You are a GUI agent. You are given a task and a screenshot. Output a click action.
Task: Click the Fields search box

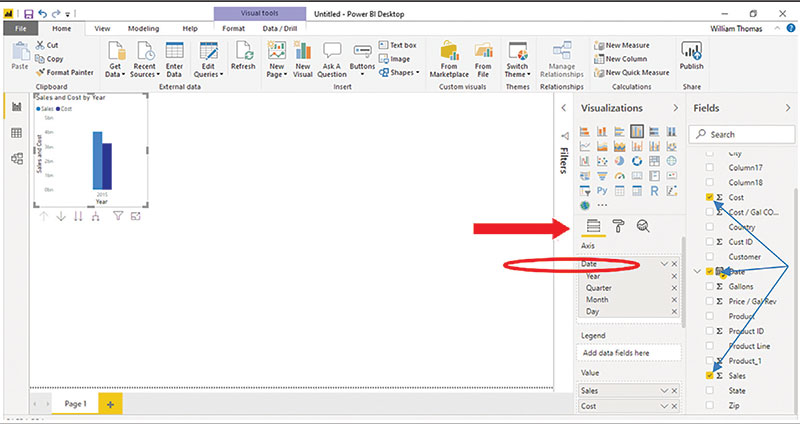coord(745,134)
